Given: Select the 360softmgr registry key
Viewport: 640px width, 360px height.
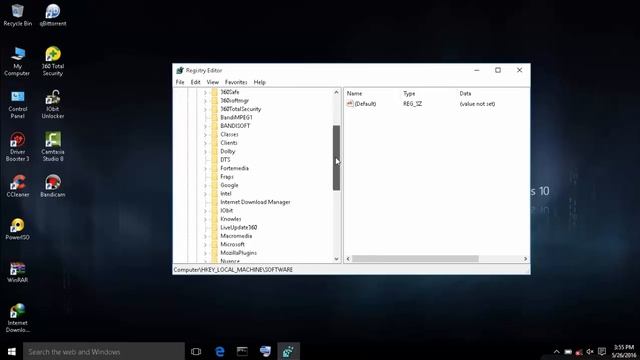Looking at the screenshot, I should click(235, 100).
